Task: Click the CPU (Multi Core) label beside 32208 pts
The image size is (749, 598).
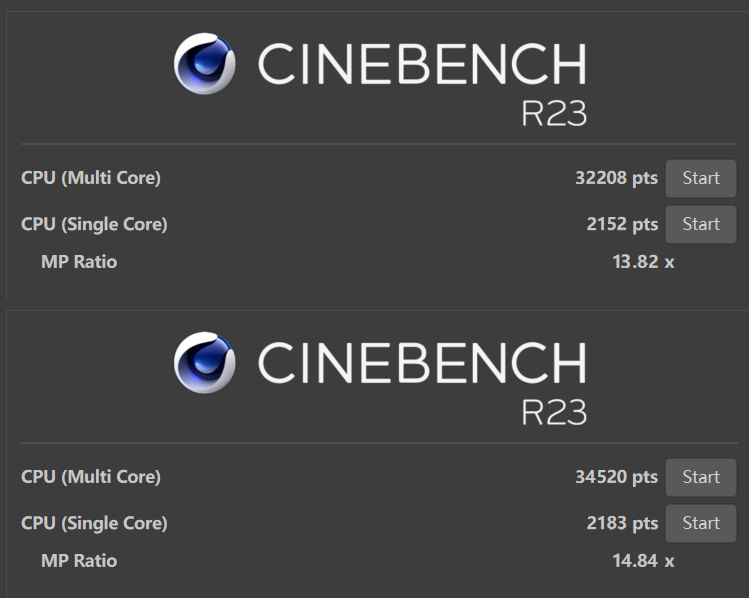Action: pos(91,178)
